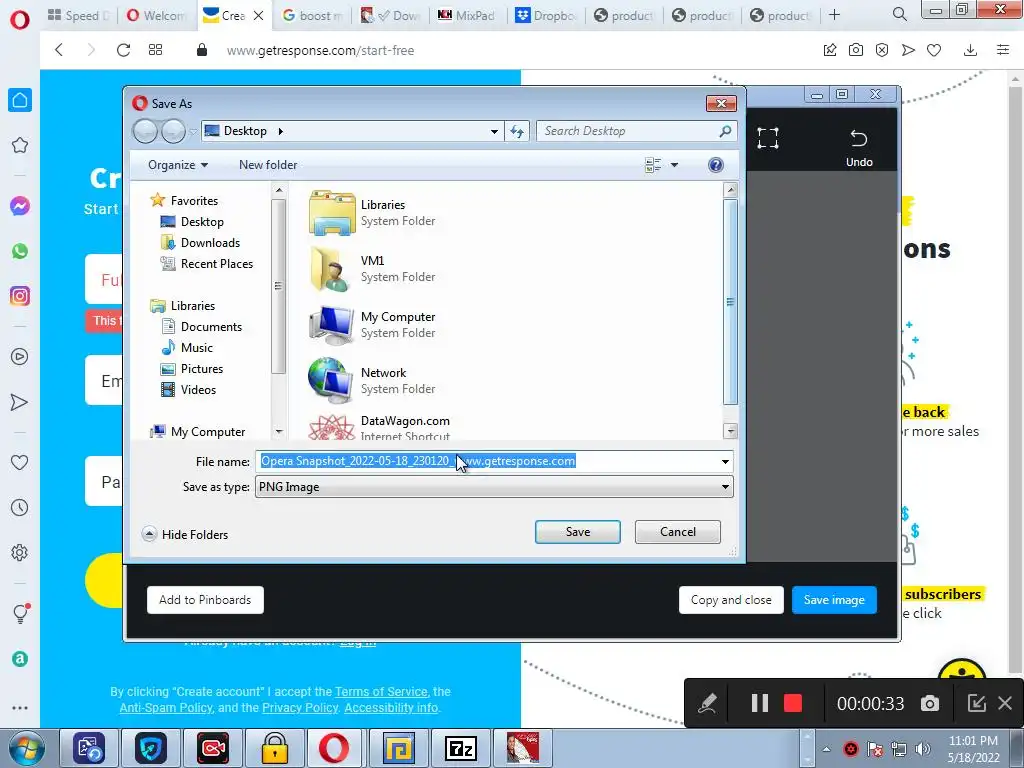Image resolution: width=1024 pixels, height=768 pixels.
Task: Open Opera main menu logo
Action: (x=20, y=20)
